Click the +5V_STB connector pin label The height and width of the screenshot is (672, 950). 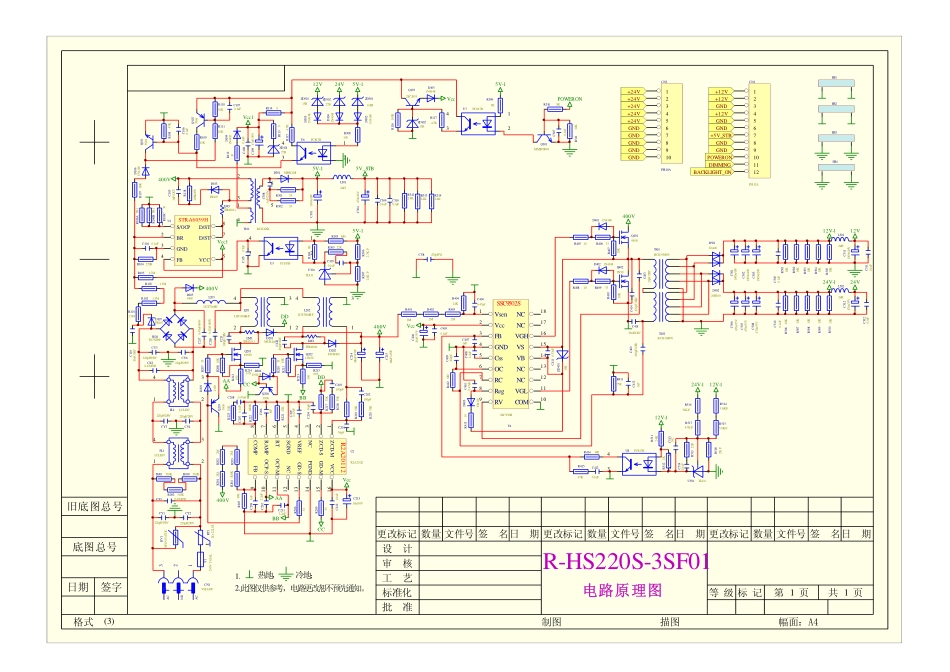point(719,135)
